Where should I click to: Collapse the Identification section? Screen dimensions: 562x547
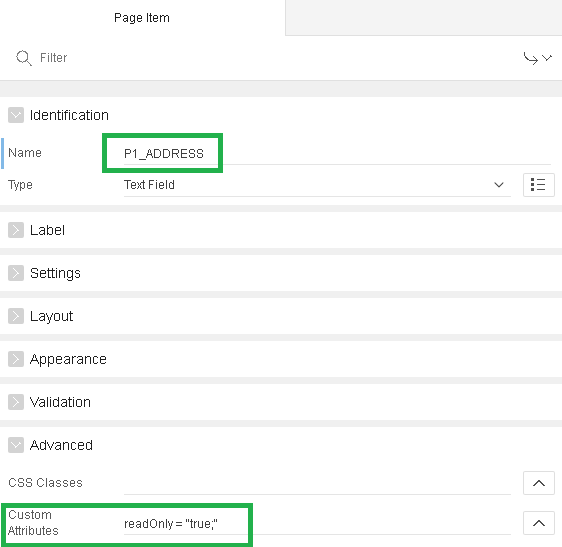click(16, 115)
